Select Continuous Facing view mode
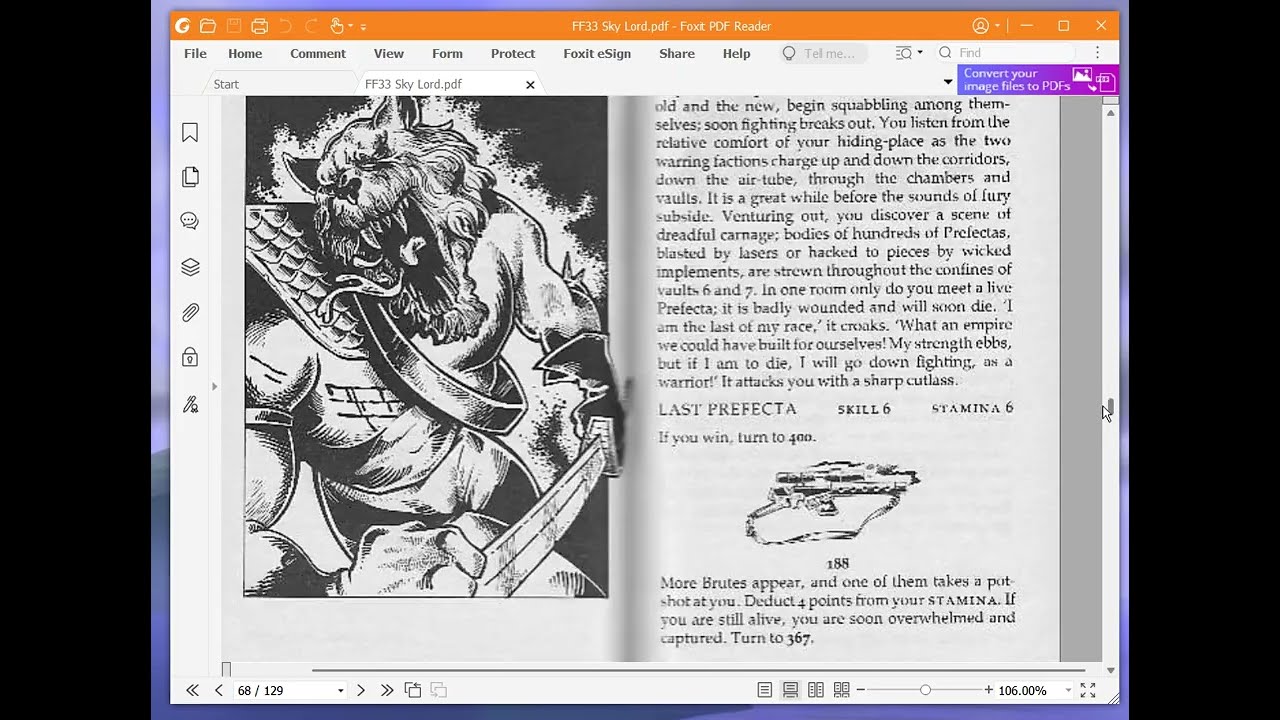1280x720 pixels. click(842, 690)
